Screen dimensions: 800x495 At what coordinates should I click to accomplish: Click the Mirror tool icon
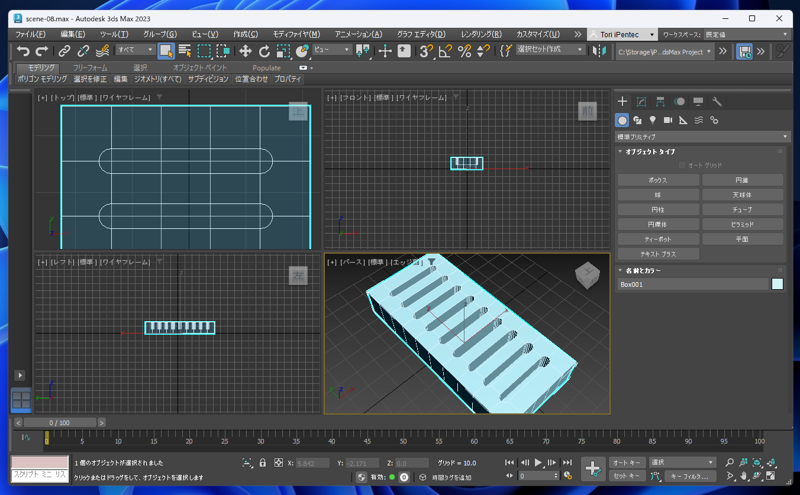coord(599,51)
